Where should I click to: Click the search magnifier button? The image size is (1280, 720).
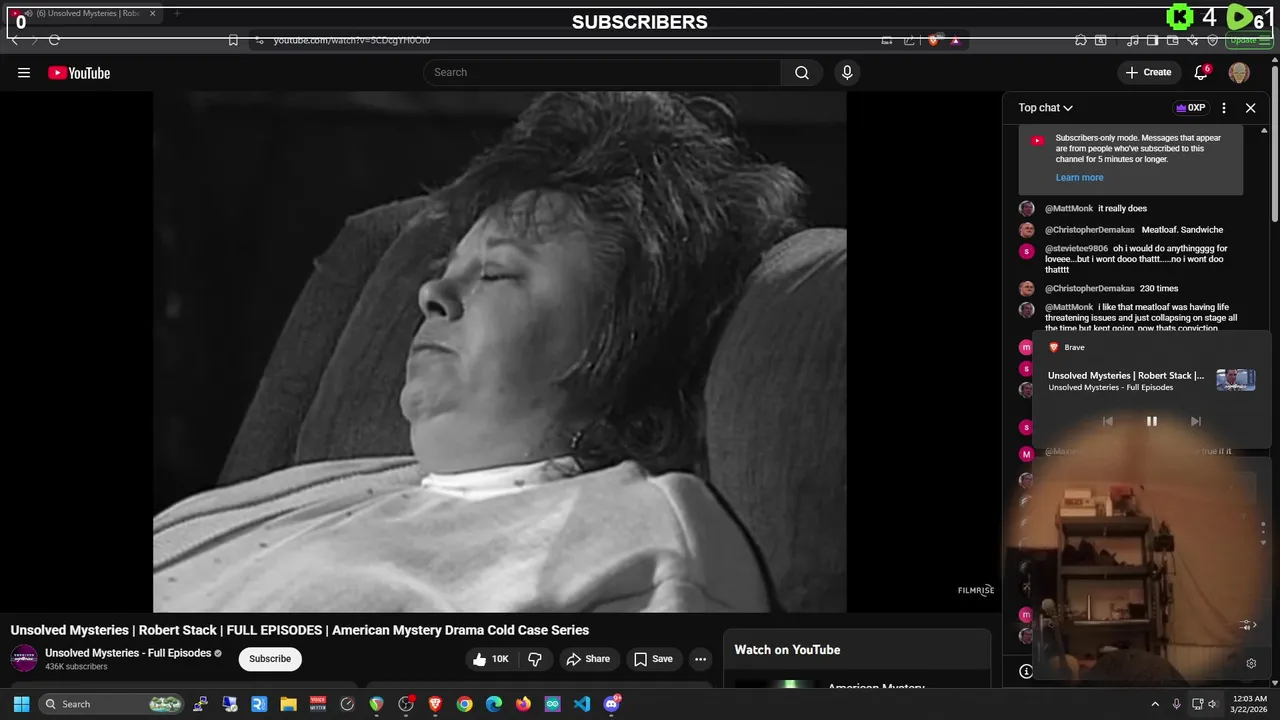point(802,73)
